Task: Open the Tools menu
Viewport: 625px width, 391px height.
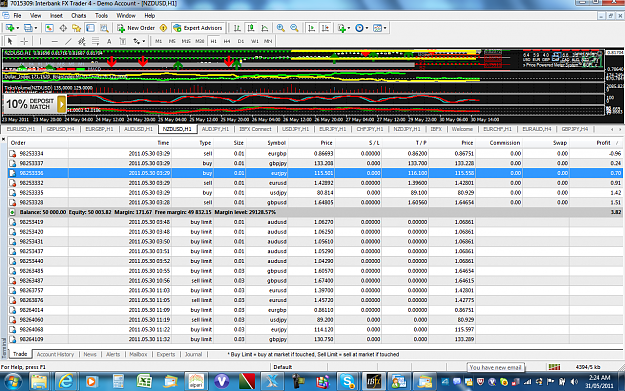Action: (x=101, y=16)
